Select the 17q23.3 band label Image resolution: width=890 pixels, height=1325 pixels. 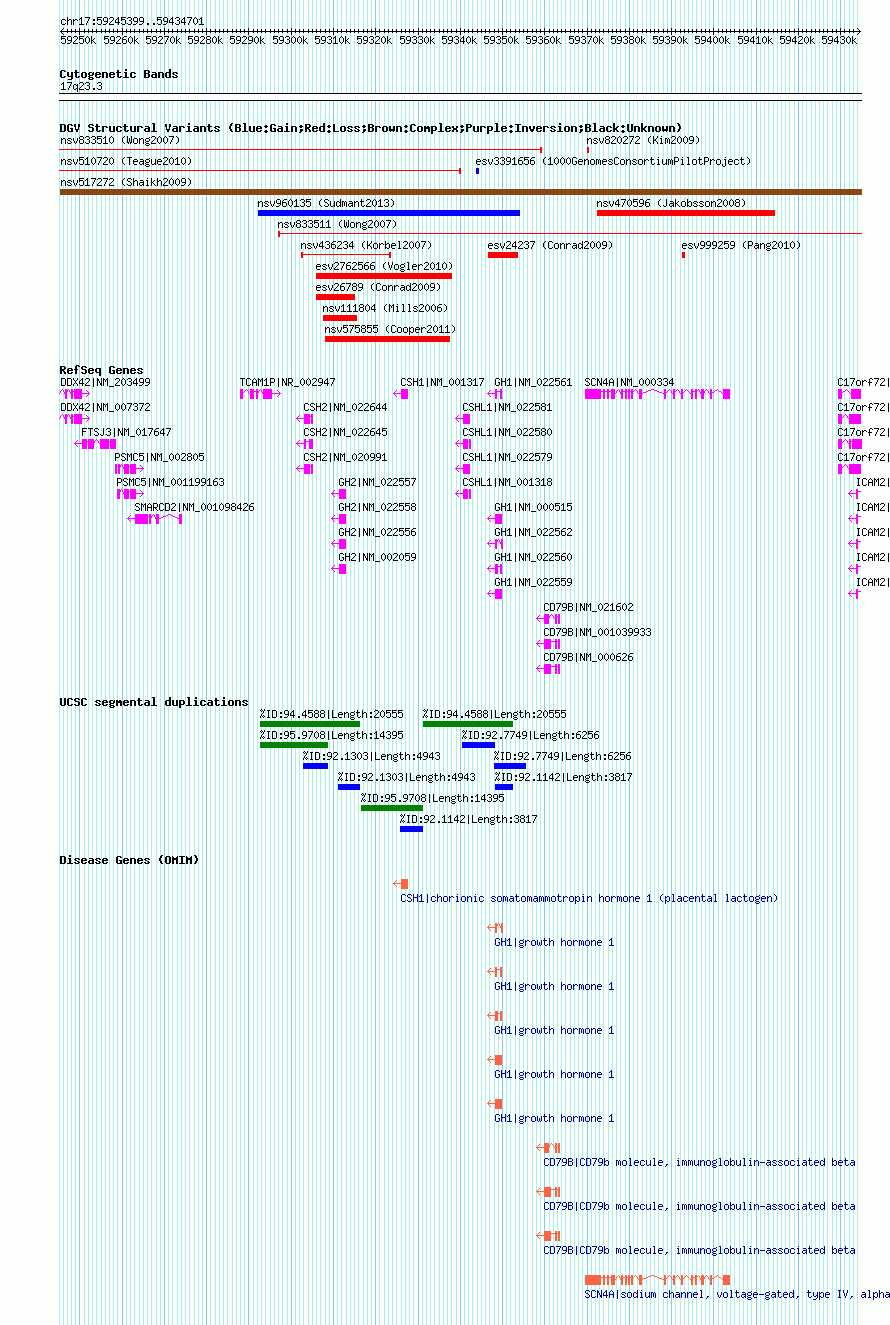81,87
